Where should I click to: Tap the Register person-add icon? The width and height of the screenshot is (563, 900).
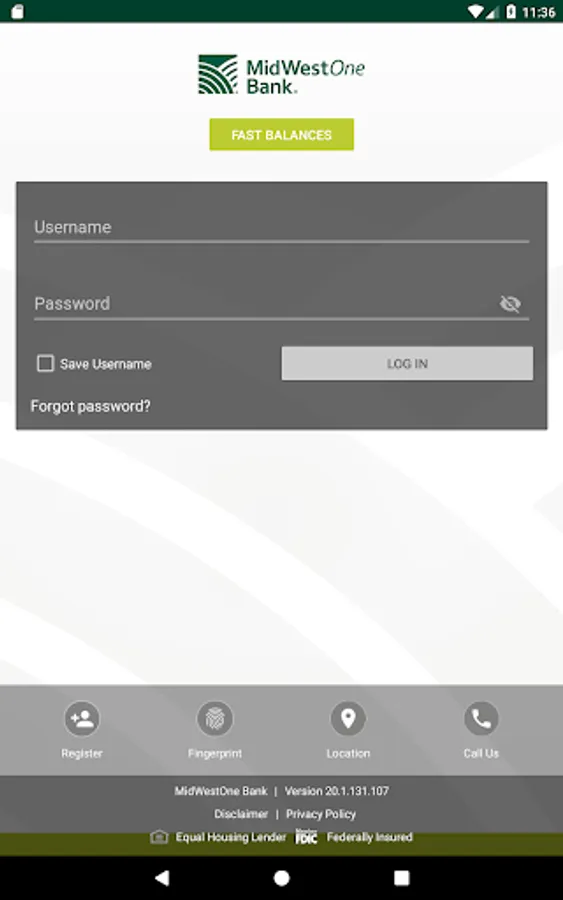click(x=82, y=718)
